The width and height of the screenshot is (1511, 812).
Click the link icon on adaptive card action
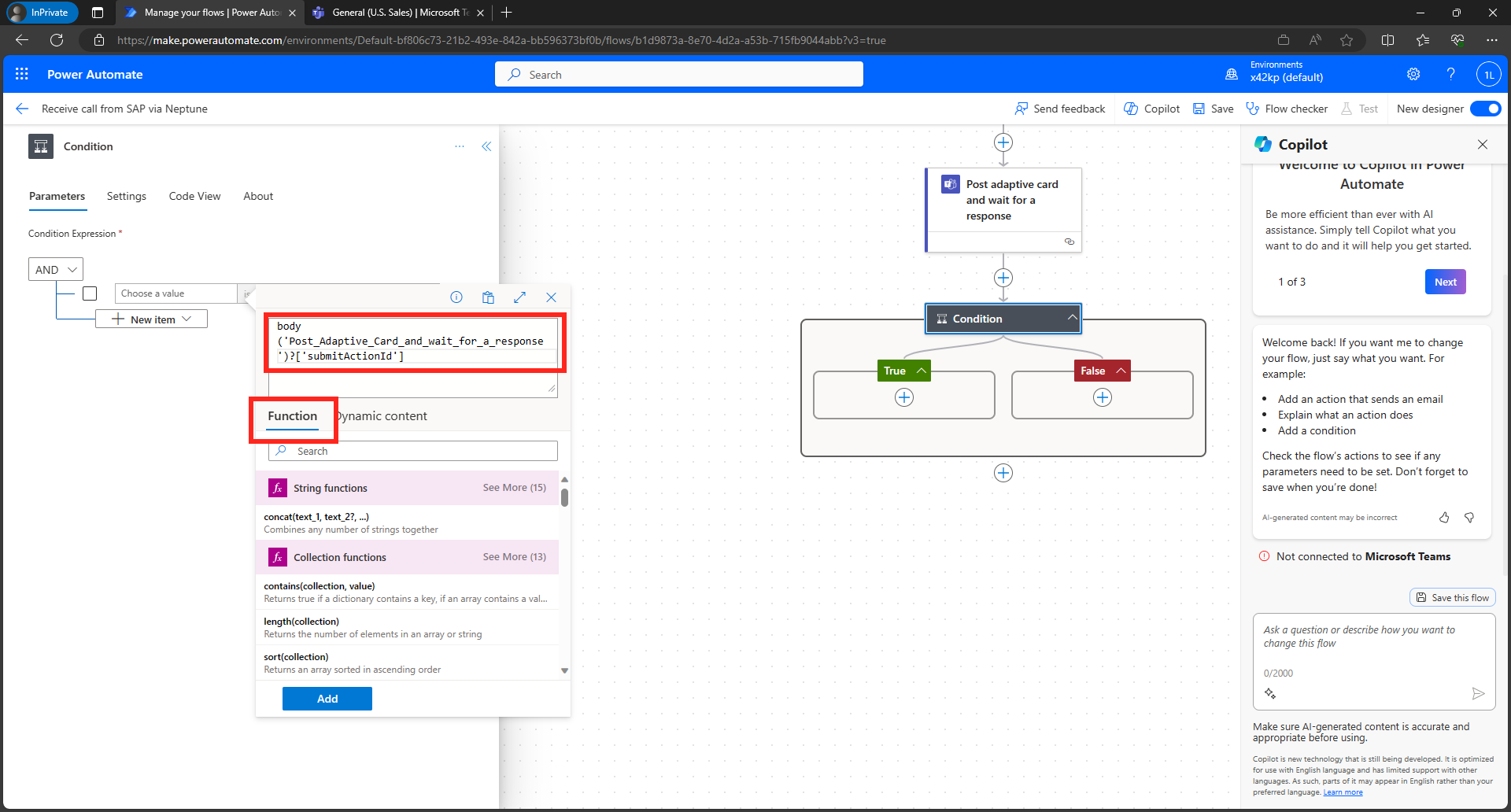click(x=1070, y=242)
